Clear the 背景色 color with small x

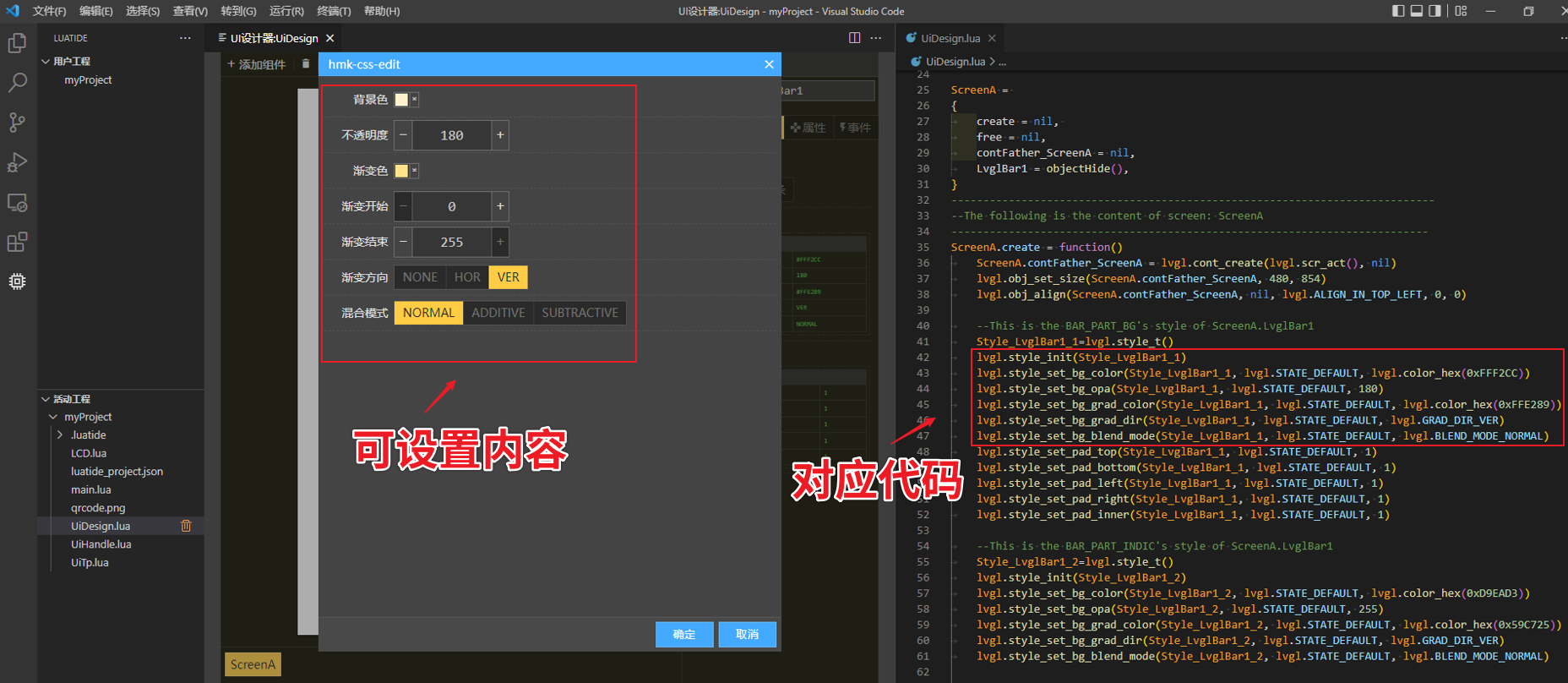414,100
